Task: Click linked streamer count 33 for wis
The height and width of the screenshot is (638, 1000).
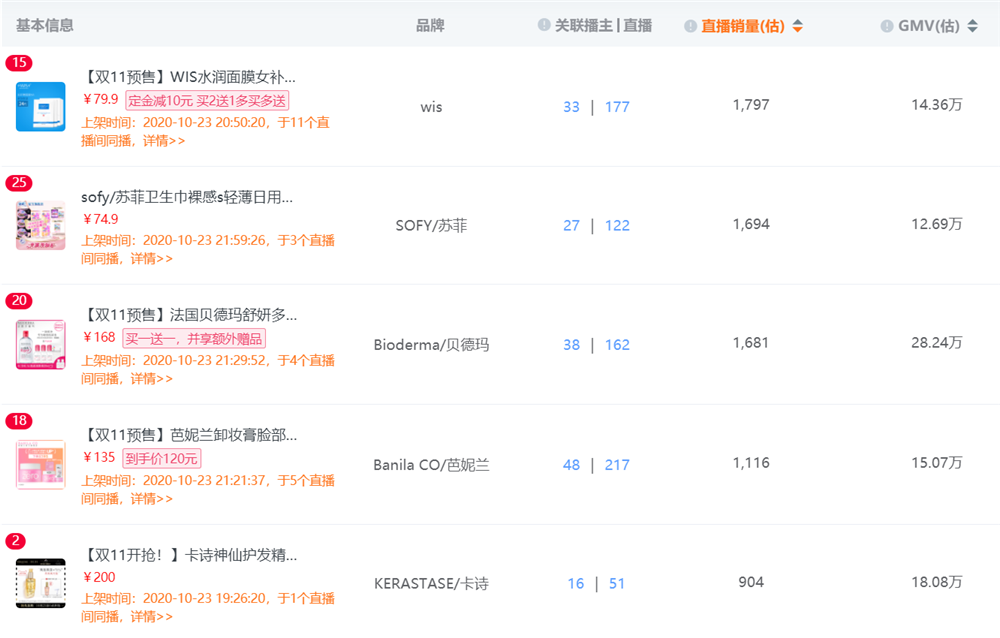Action: 571,107
